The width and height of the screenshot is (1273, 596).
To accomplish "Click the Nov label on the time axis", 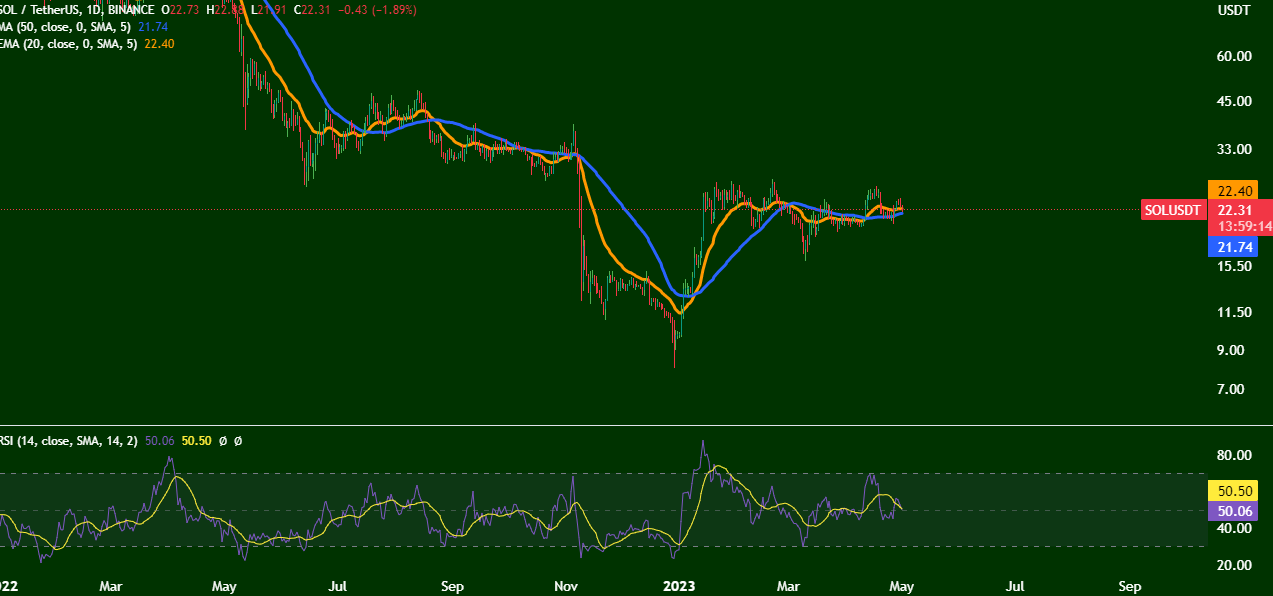I will tap(567, 584).
